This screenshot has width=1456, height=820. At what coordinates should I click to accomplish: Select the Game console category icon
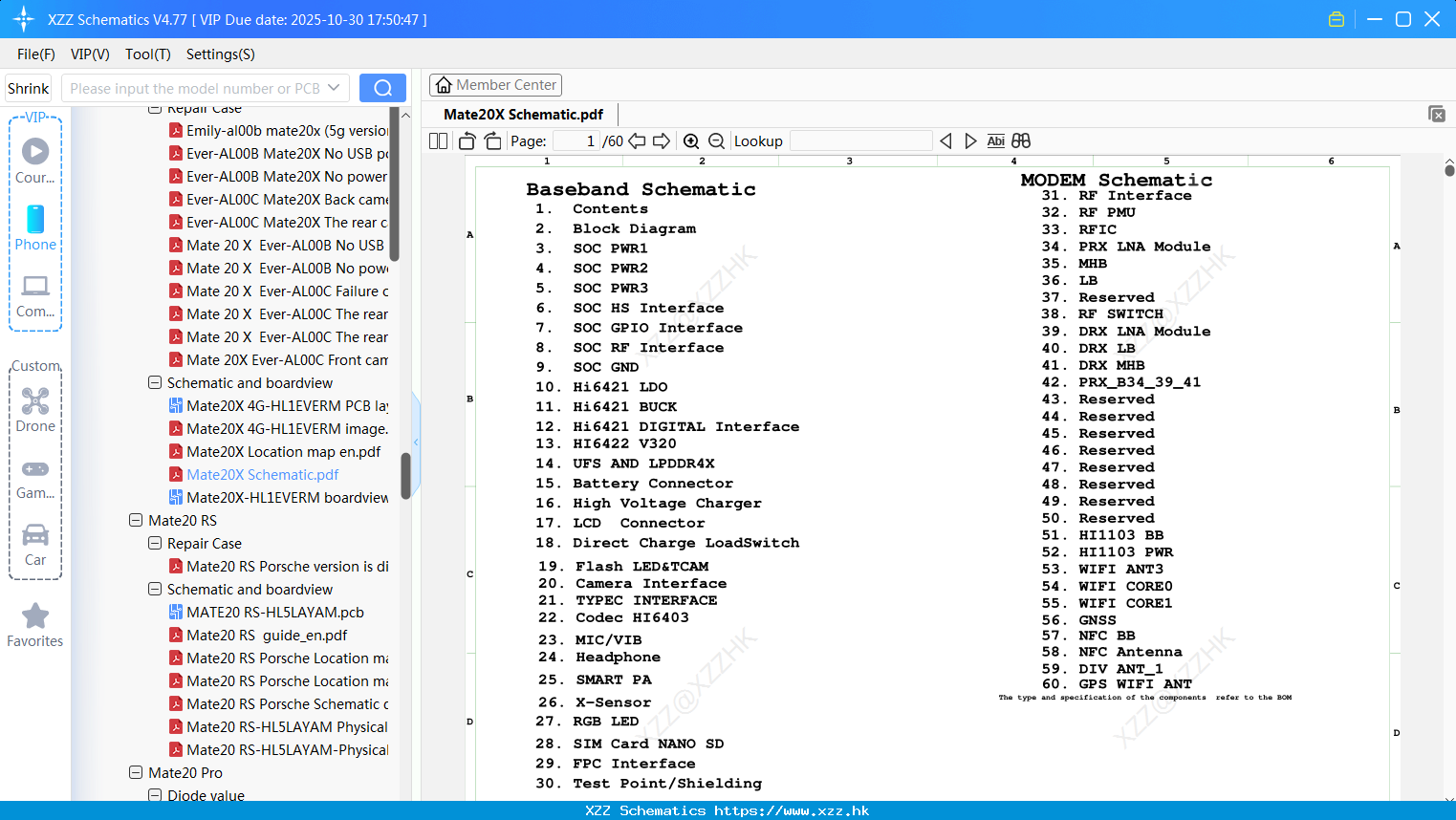click(x=35, y=478)
